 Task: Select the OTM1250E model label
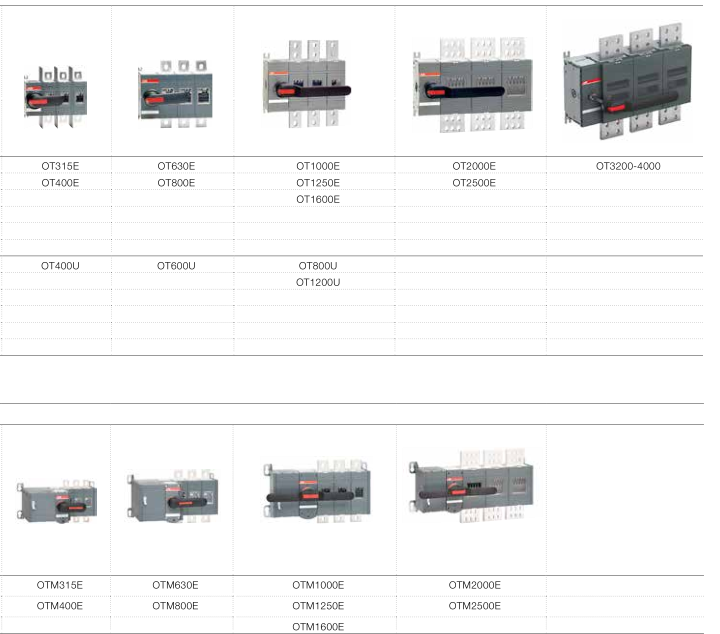pos(318,606)
